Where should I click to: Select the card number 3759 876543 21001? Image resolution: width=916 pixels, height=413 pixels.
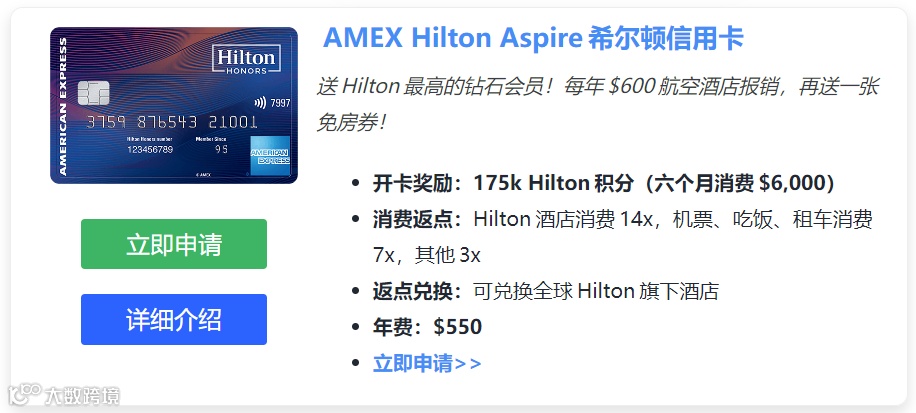click(172, 122)
